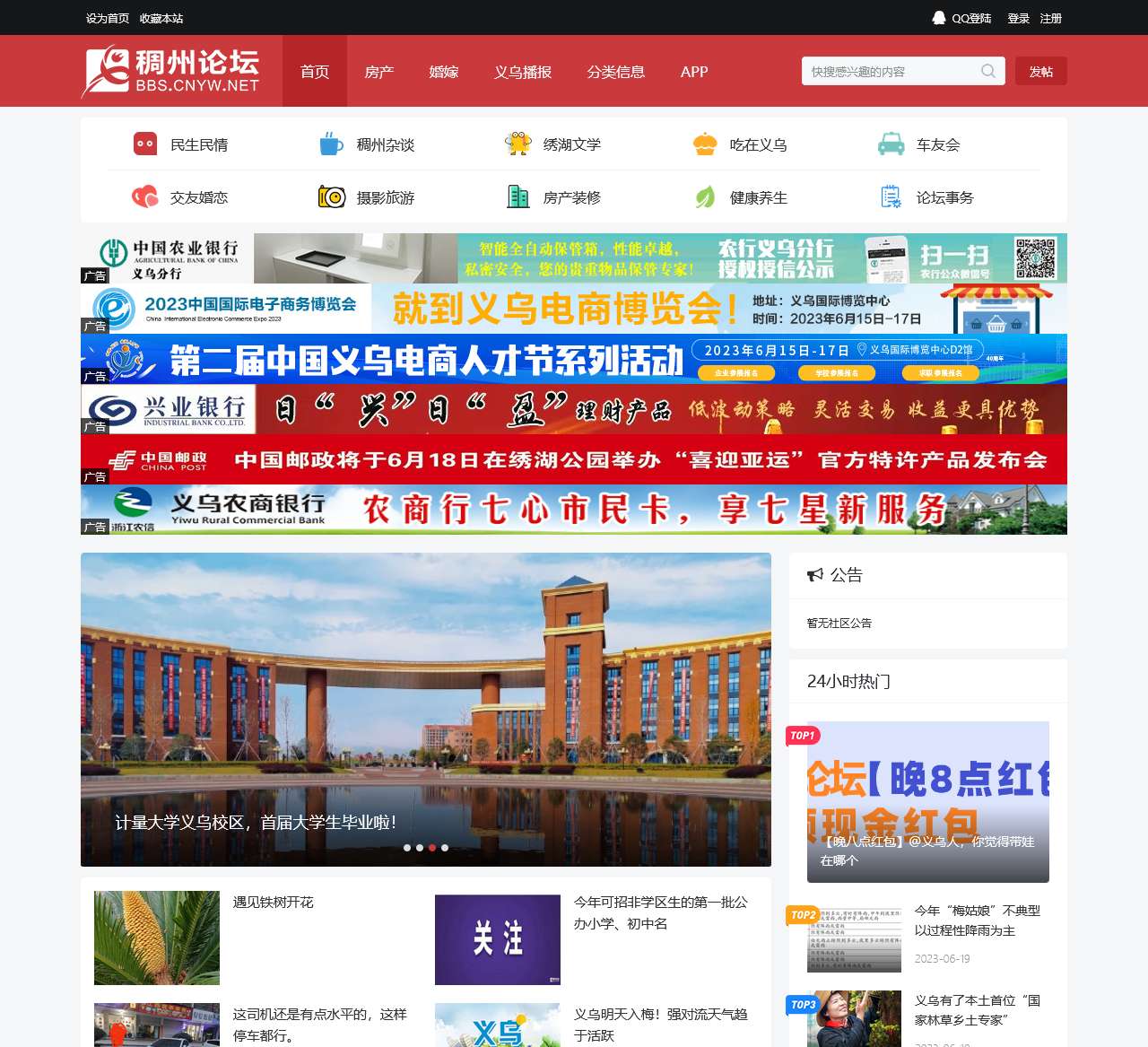
Task: Select the first carousel dot
Action: pyautogui.click(x=407, y=848)
